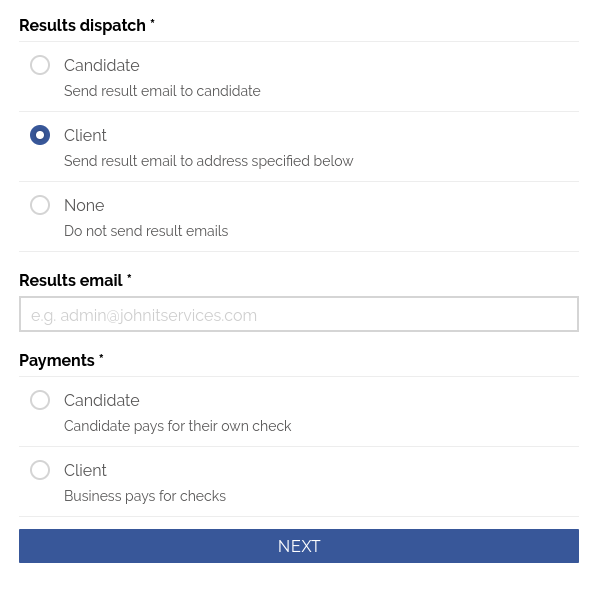Click "Send result email to address specified below"
This screenshot has width=607, height=592.
(x=208, y=161)
